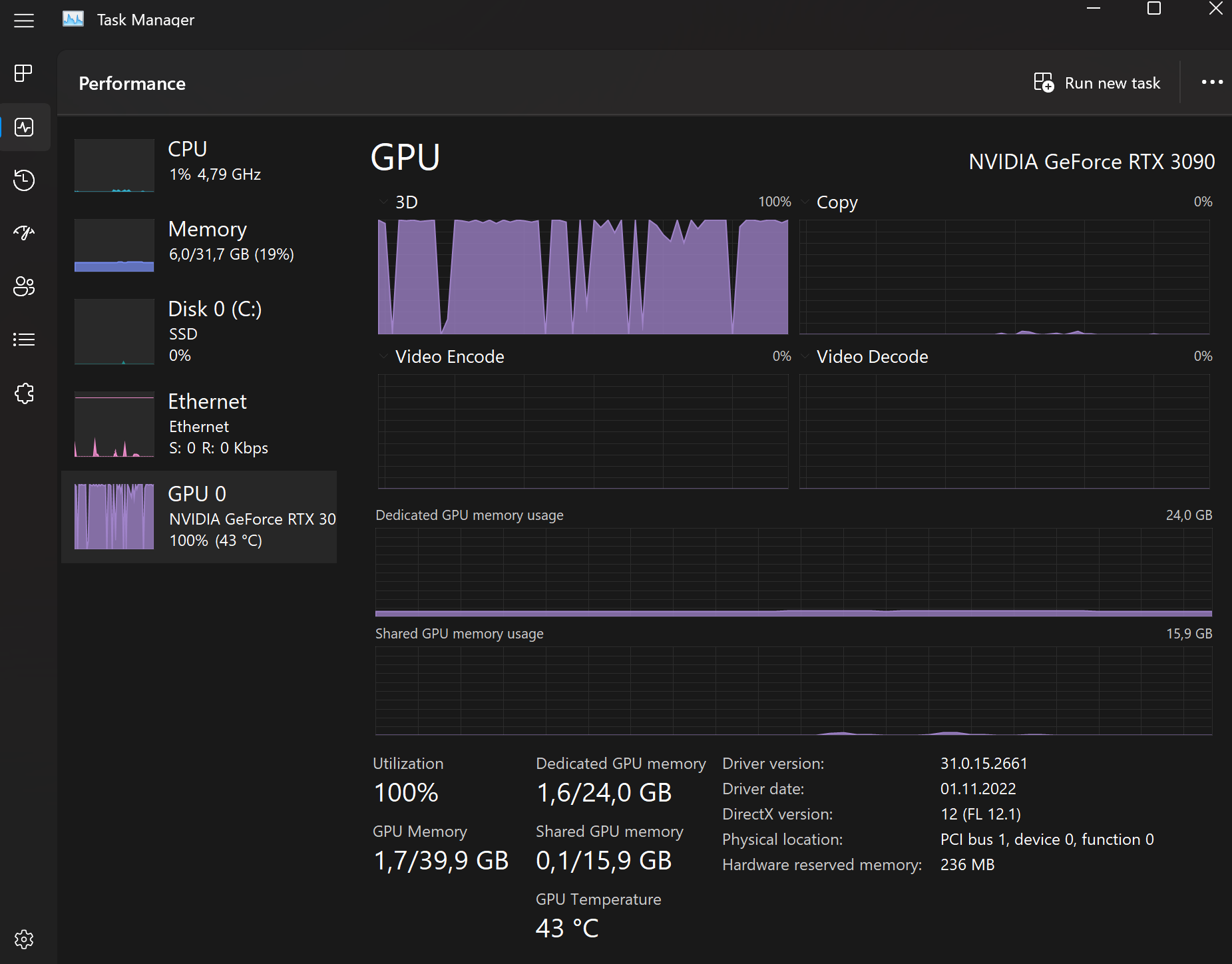Open the hamburger navigation menu

coord(24,21)
